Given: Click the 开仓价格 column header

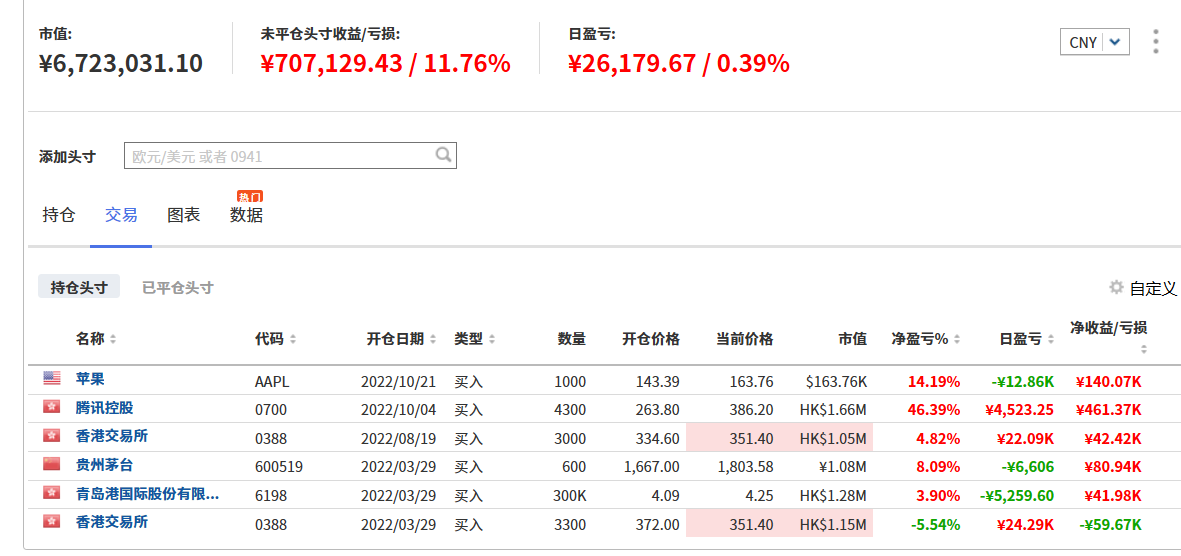Looking at the screenshot, I should (651, 339).
